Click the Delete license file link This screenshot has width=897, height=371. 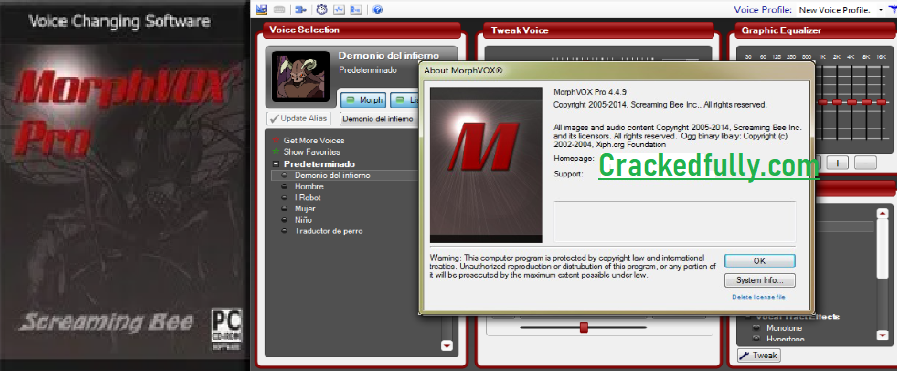pyautogui.click(x=759, y=297)
